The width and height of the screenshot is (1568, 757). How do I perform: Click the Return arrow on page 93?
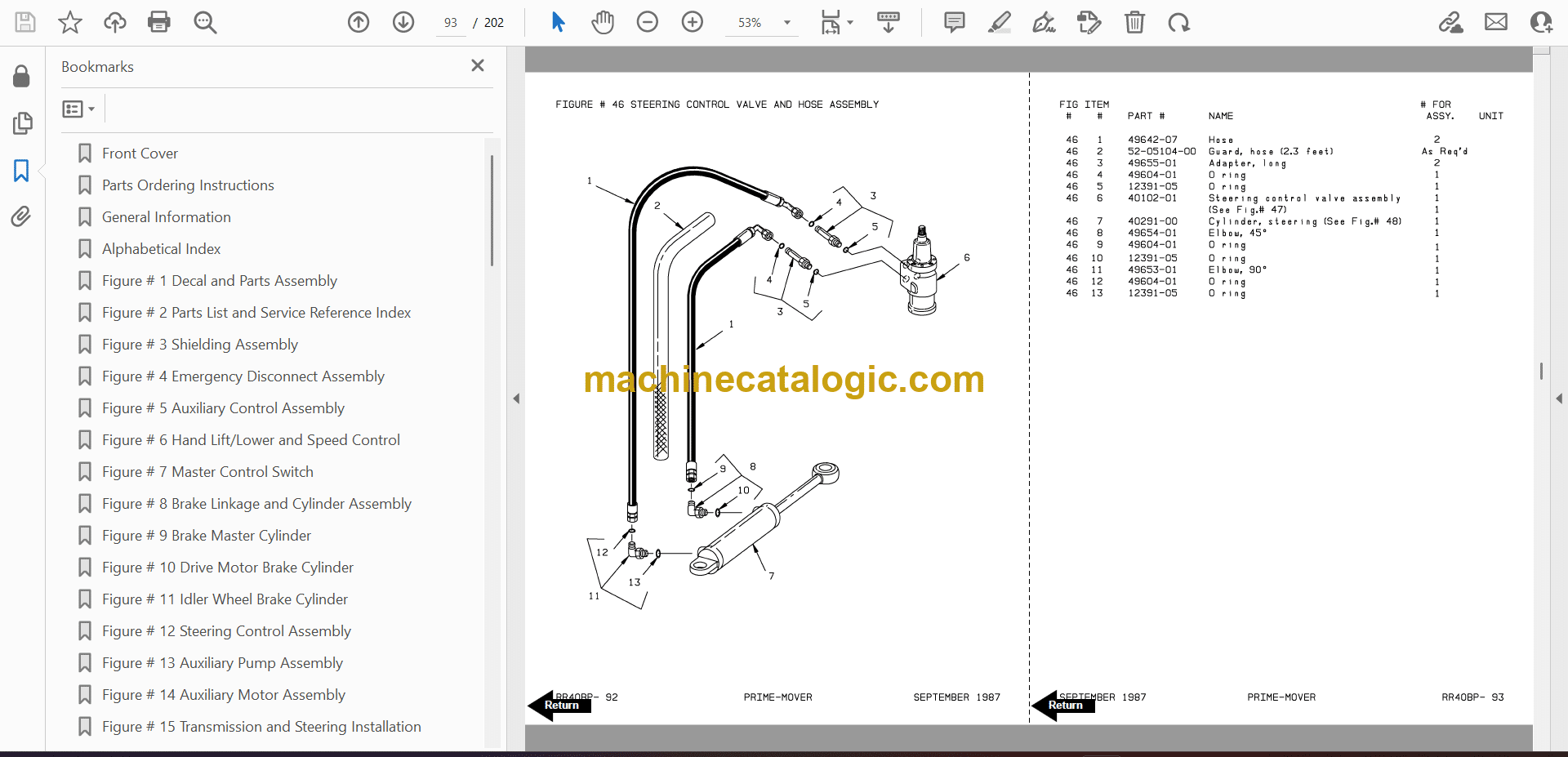coord(1064,705)
